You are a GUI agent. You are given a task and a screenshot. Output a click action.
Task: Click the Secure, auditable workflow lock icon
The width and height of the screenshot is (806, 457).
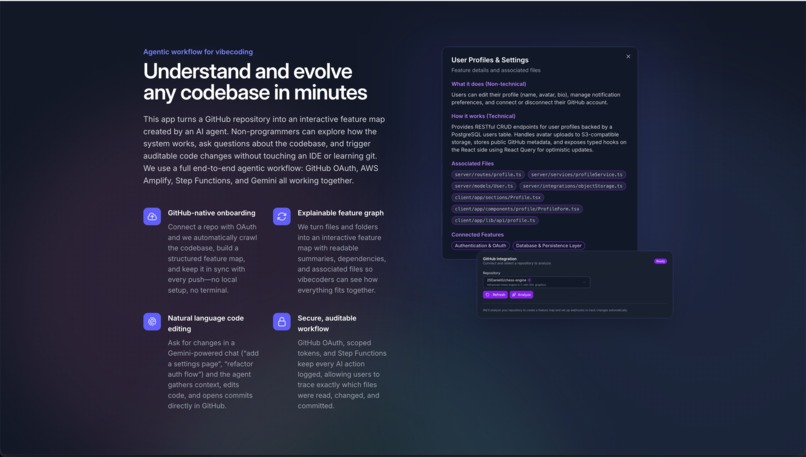coord(282,322)
